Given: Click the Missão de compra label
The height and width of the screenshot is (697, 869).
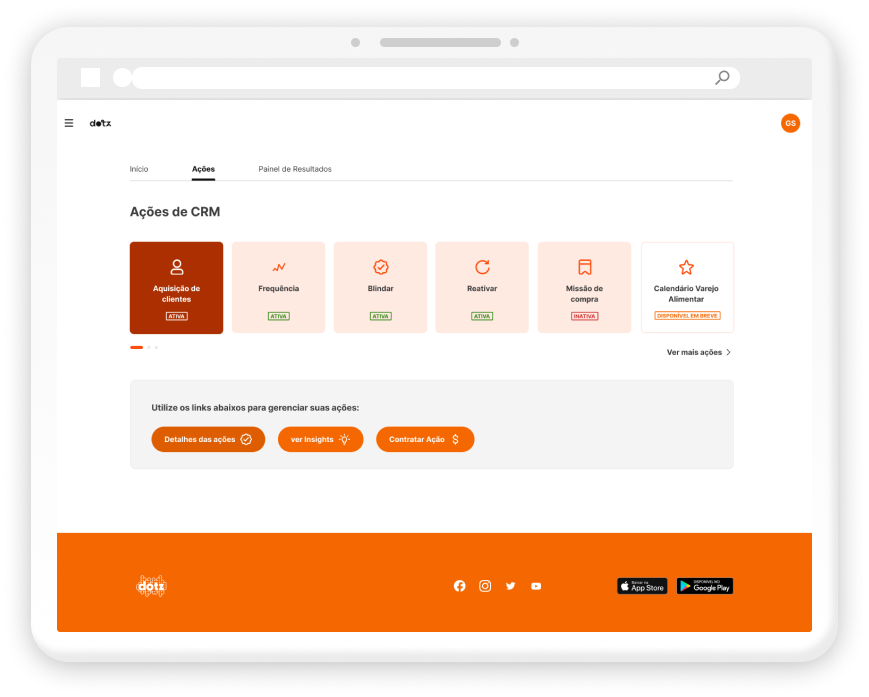Looking at the screenshot, I should point(584,294).
